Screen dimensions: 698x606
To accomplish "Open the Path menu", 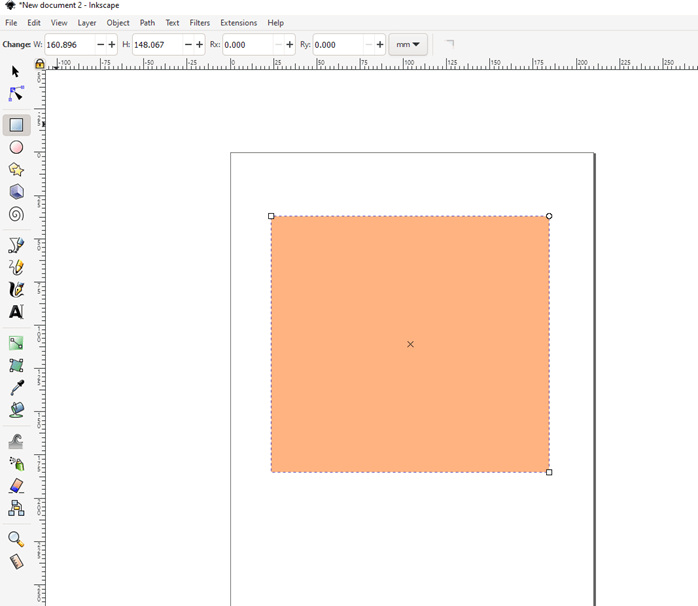I will [x=147, y=23].
